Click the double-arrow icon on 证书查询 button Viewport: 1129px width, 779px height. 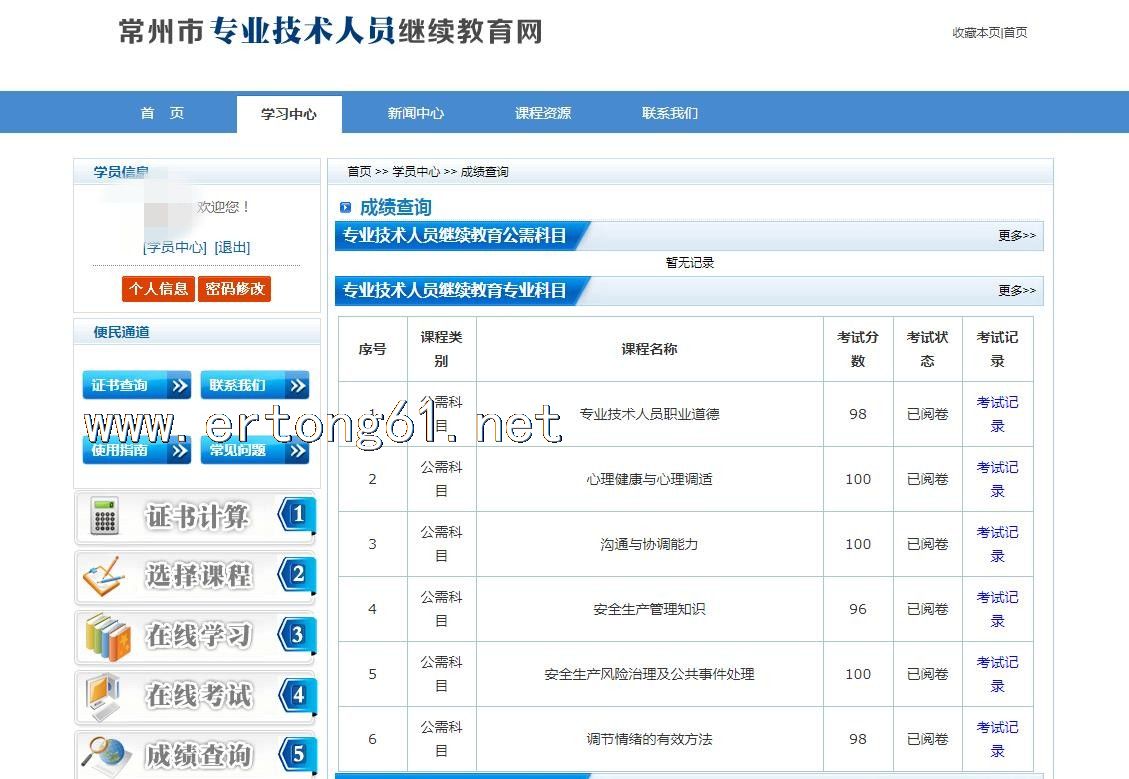(179, 386)
